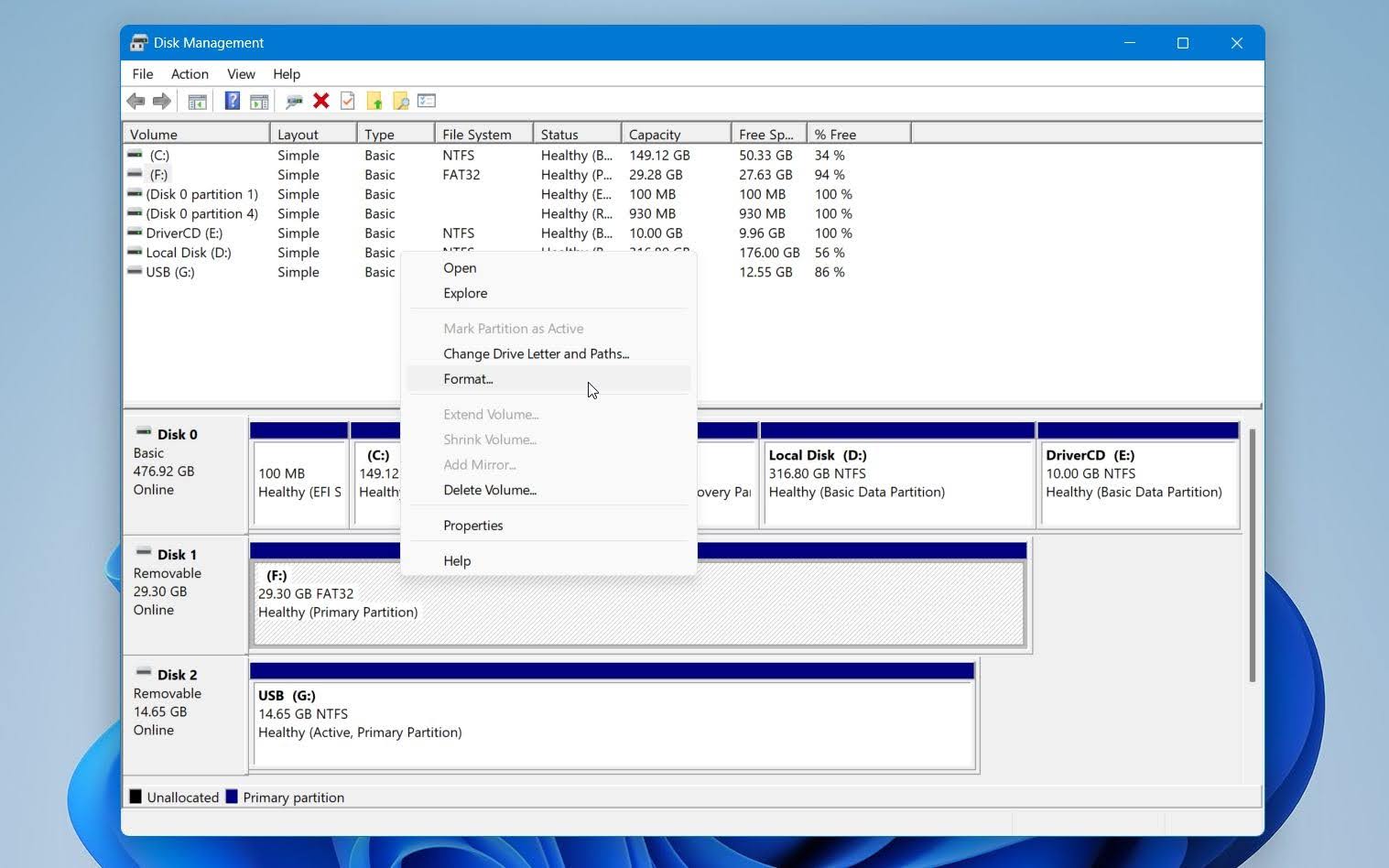The height and width of the screenshot is (868, 1389).
Task: Maximize the Disk Management window
Action: click(x=1183, y=43)
